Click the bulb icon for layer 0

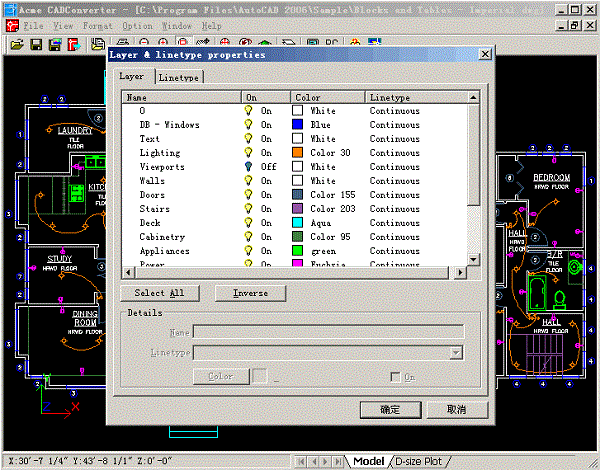[x=249, y=111]
